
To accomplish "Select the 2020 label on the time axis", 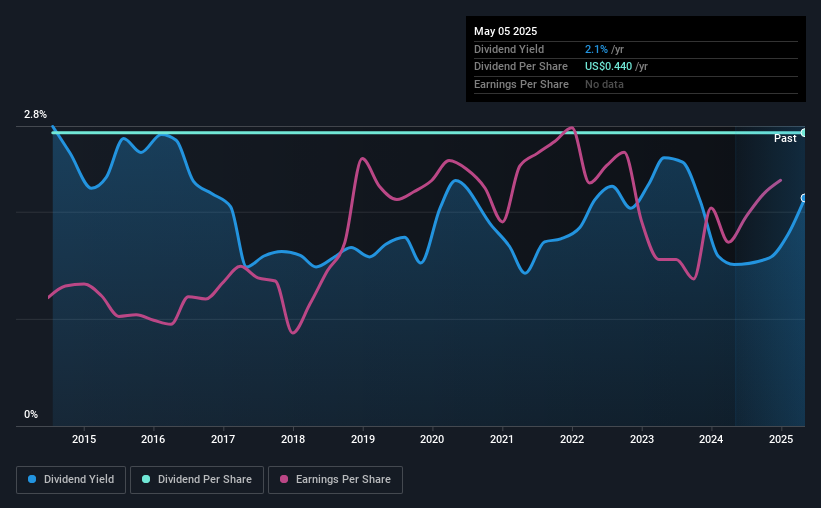I will click(x=432, y=439).
